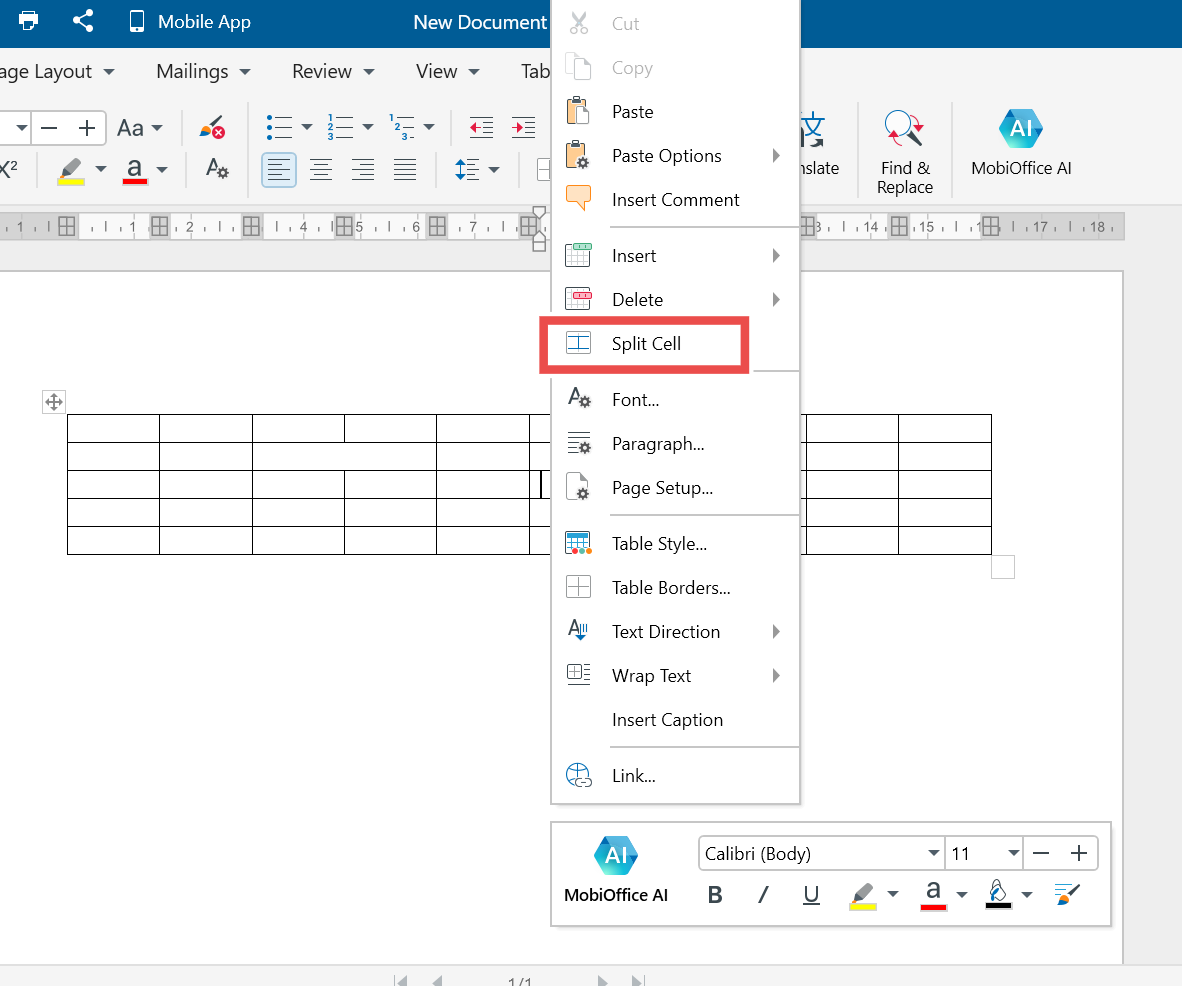Apply numbered list formatting
This screenshot has height=986, width=1182.
coord(340,127)
